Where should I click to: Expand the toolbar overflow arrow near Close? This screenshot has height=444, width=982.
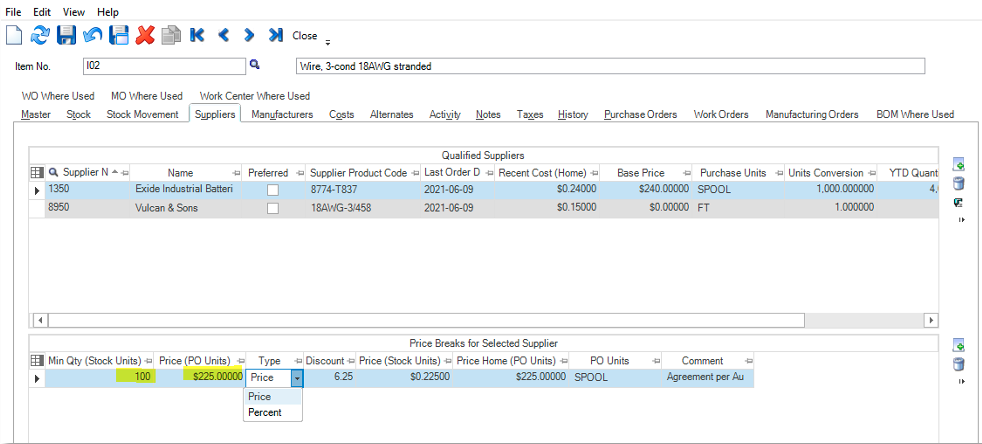(x=328, y=43)
